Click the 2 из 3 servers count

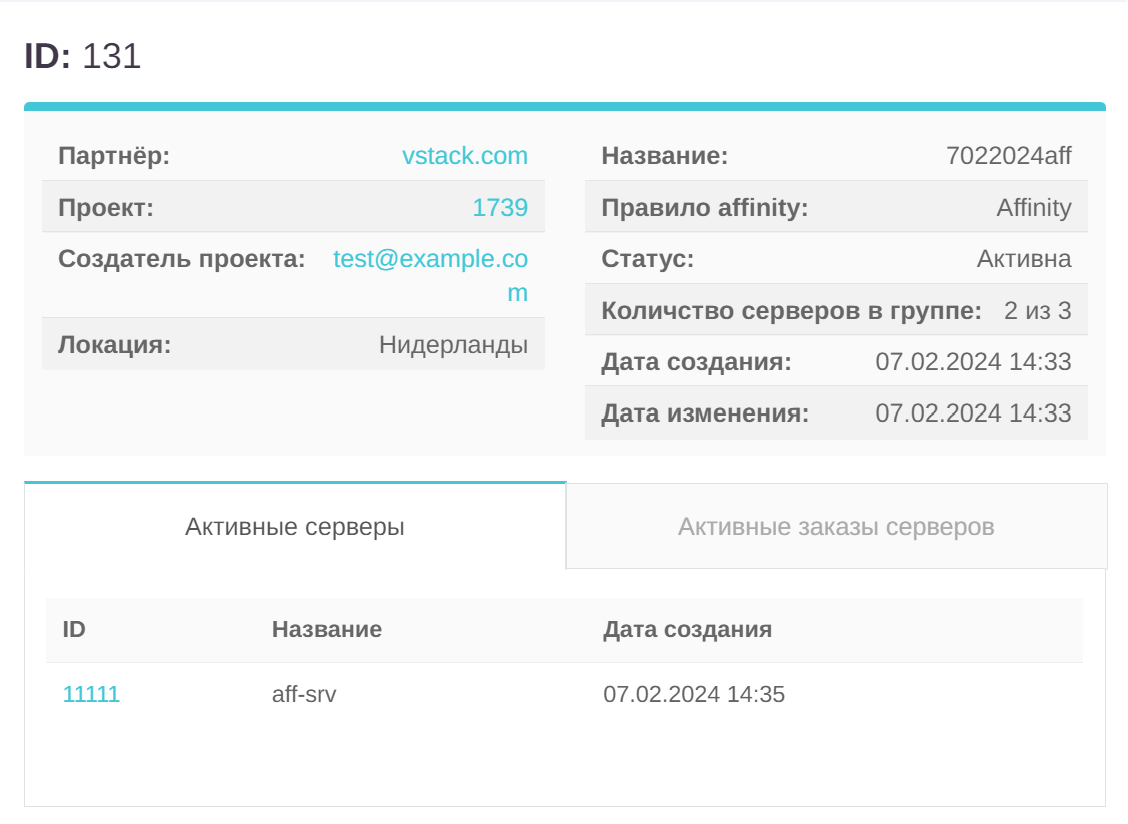pos(1037,311)
